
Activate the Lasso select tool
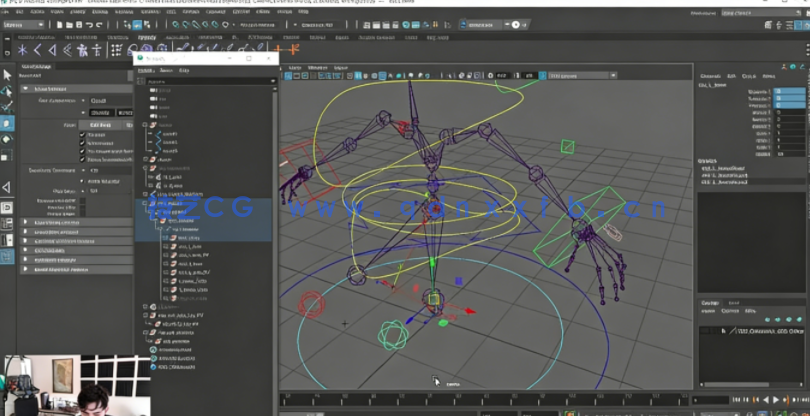click(x=7, y=90)
